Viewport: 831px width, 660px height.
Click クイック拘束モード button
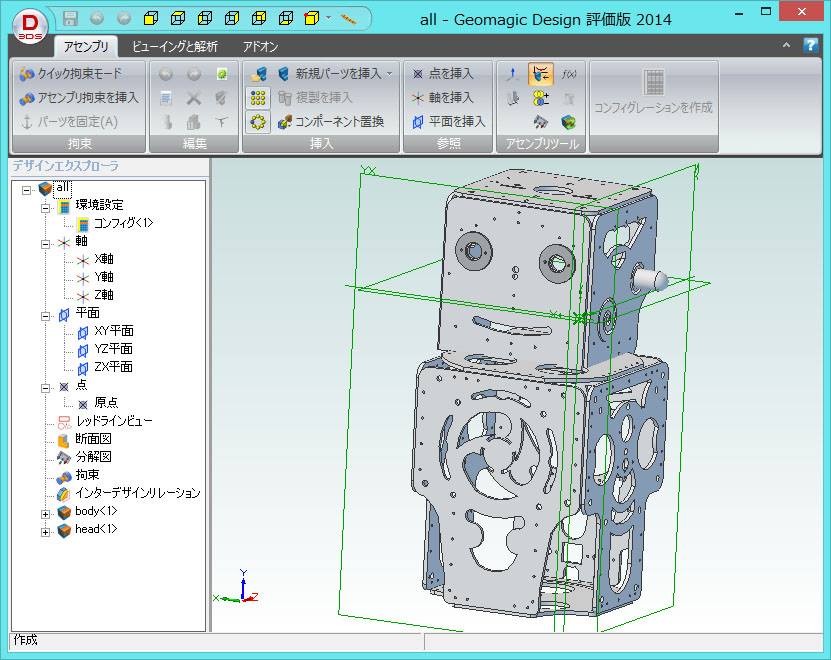[x=72, y=74]
